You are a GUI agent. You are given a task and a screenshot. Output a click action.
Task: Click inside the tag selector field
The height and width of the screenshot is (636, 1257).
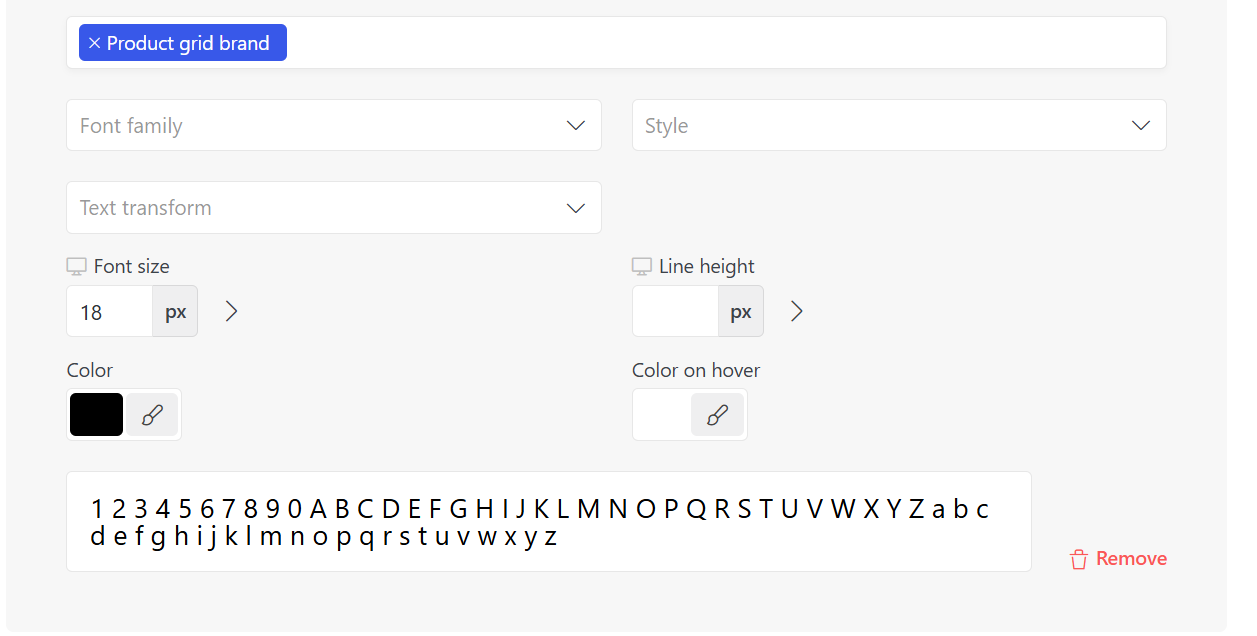pos(616,43)
